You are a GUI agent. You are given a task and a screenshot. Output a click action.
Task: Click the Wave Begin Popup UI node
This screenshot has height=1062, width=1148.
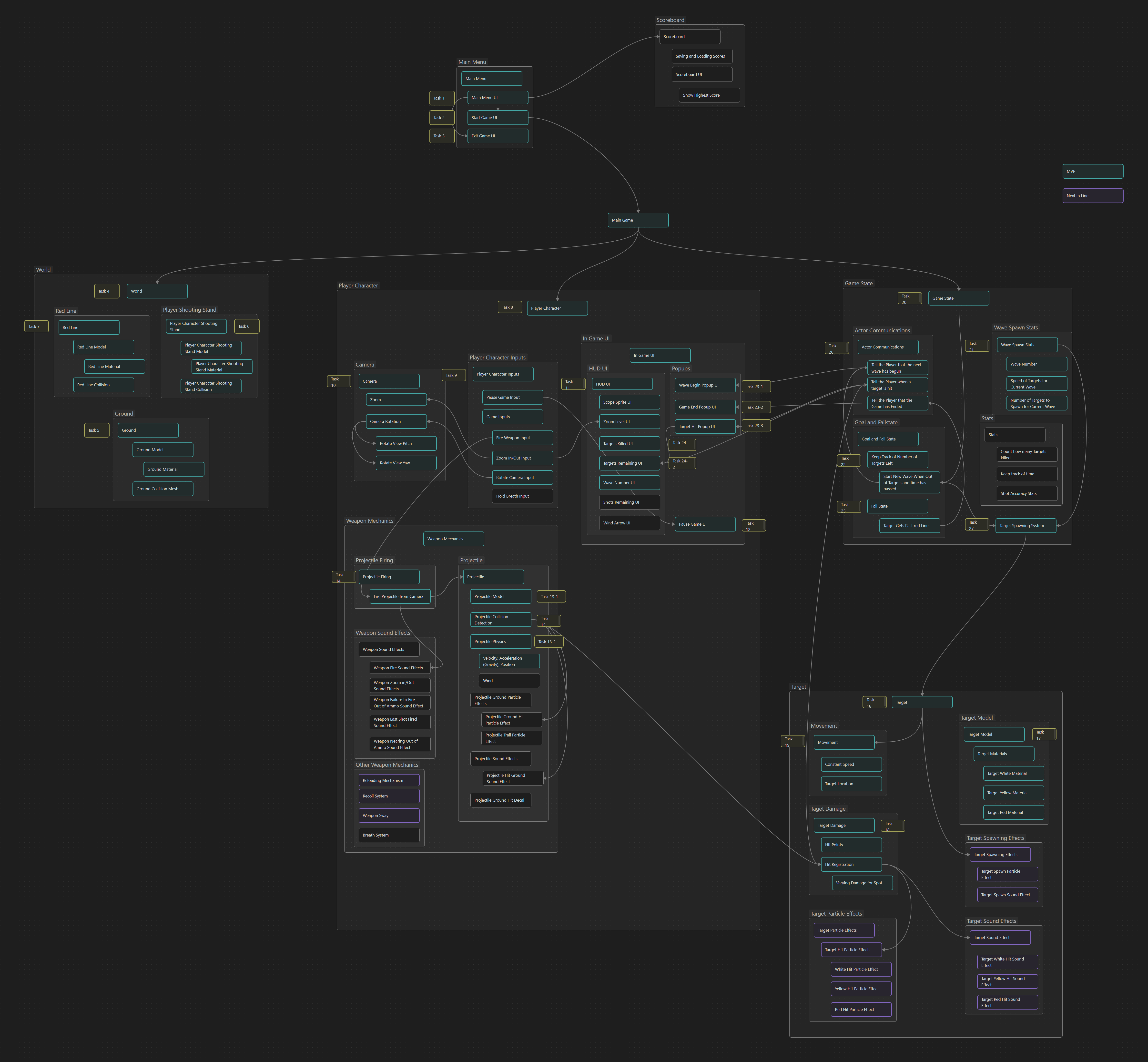coord(705,385)
